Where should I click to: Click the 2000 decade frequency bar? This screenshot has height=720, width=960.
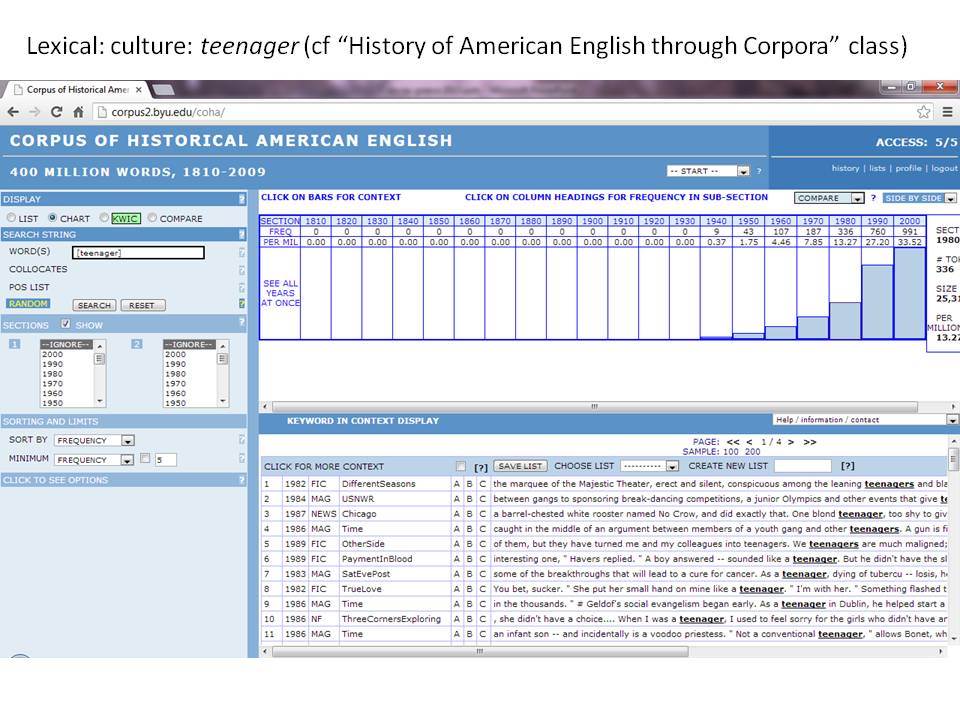[909, 293]
